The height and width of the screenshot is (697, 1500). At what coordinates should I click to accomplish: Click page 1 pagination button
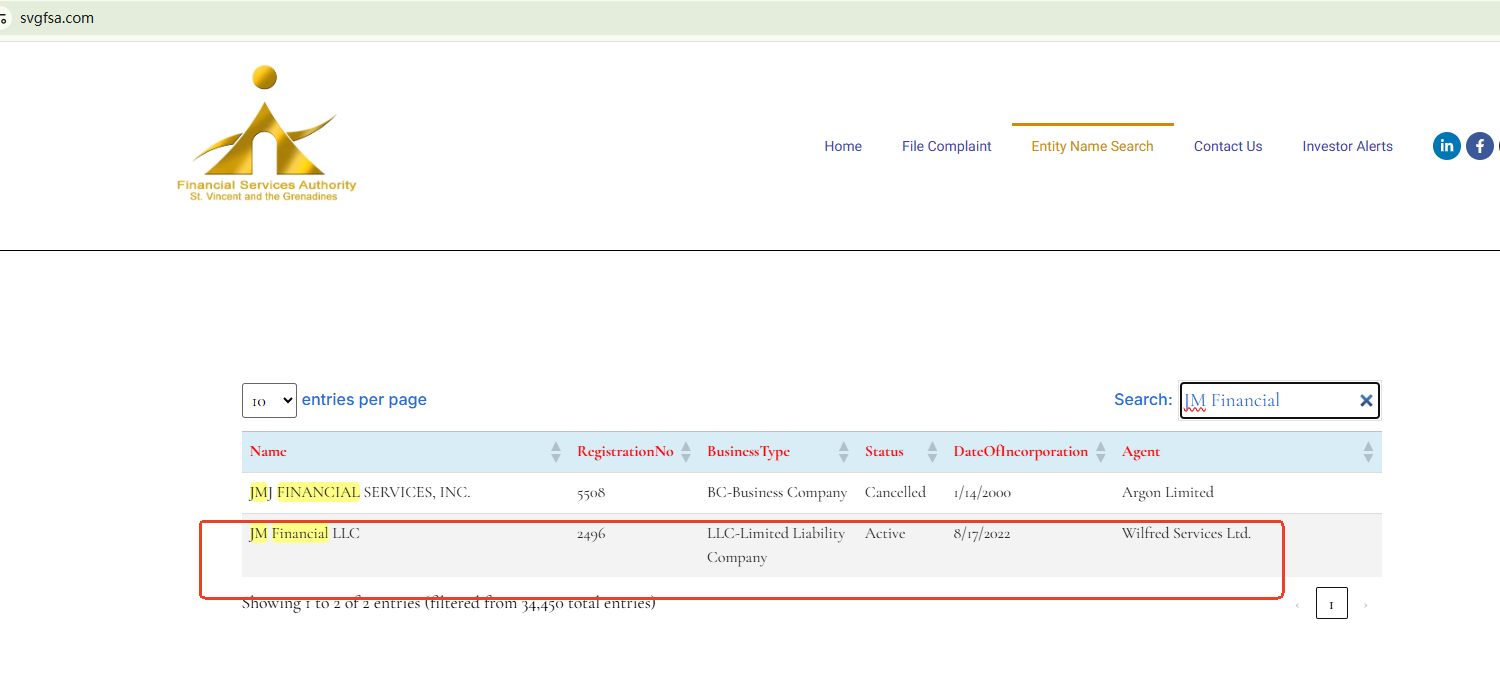(x=1331, y=604)
